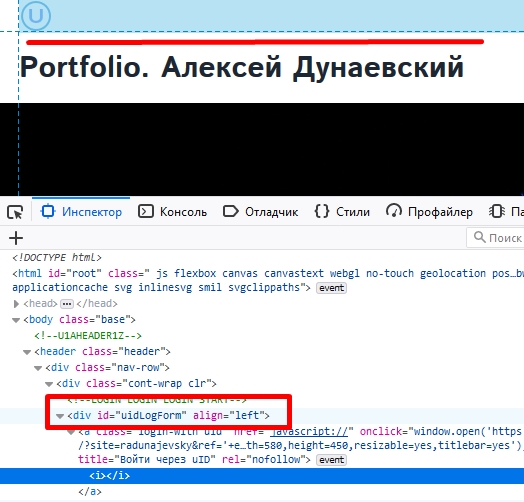Select the closing </a> tag row
Viewport: 524px width, 502px height.
pyautogui.click(x=90, y=492)
